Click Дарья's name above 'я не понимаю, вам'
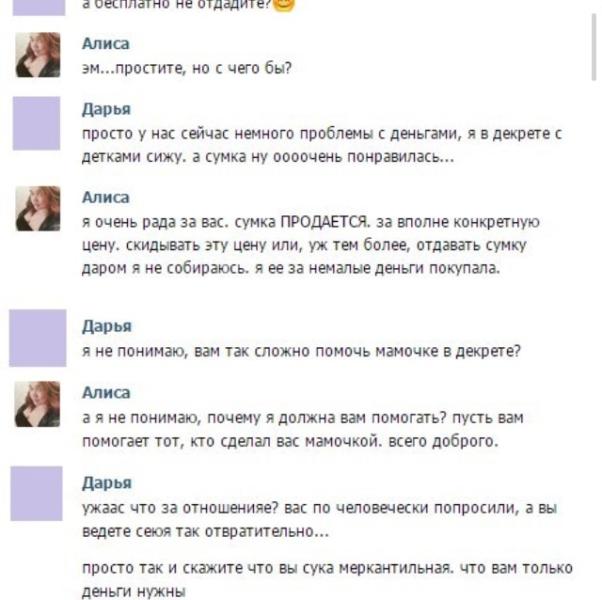The image size is (602, 600). coord(107,326)
